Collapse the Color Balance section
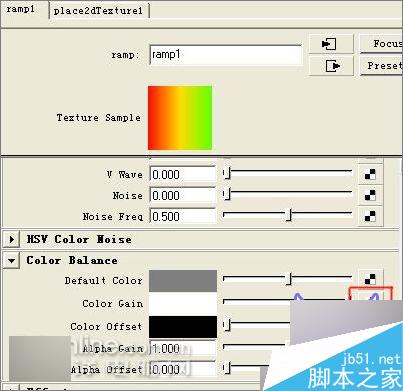Image resolution: width=403 pixels, height=391 pixels. (x=12, y=260)
